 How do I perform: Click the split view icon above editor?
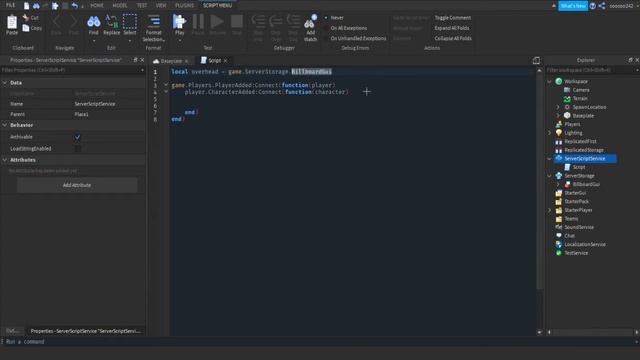[x=536, y=60]
